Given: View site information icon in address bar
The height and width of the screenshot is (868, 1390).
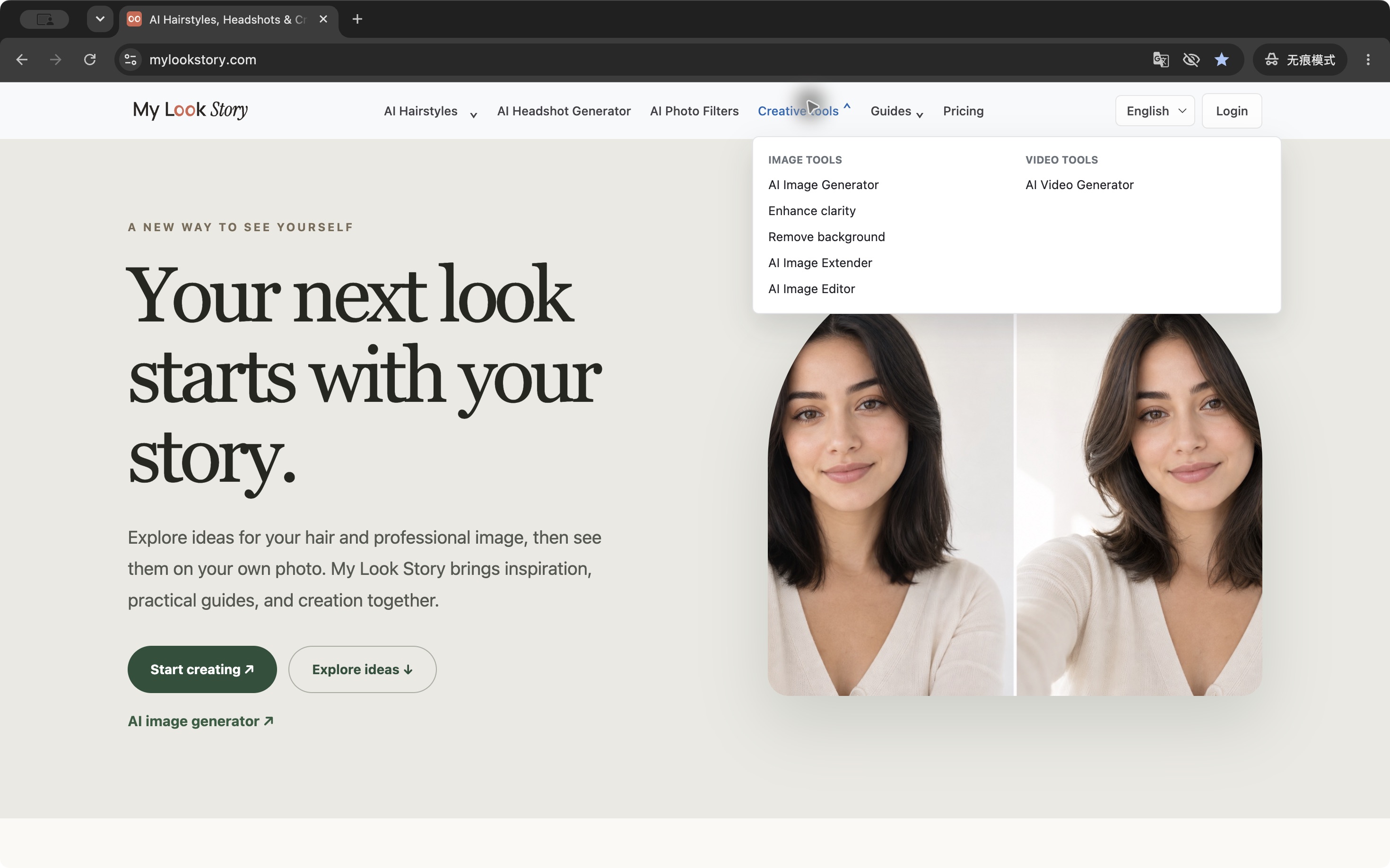Looking at the screenshot, I should [x=131, y=60].
